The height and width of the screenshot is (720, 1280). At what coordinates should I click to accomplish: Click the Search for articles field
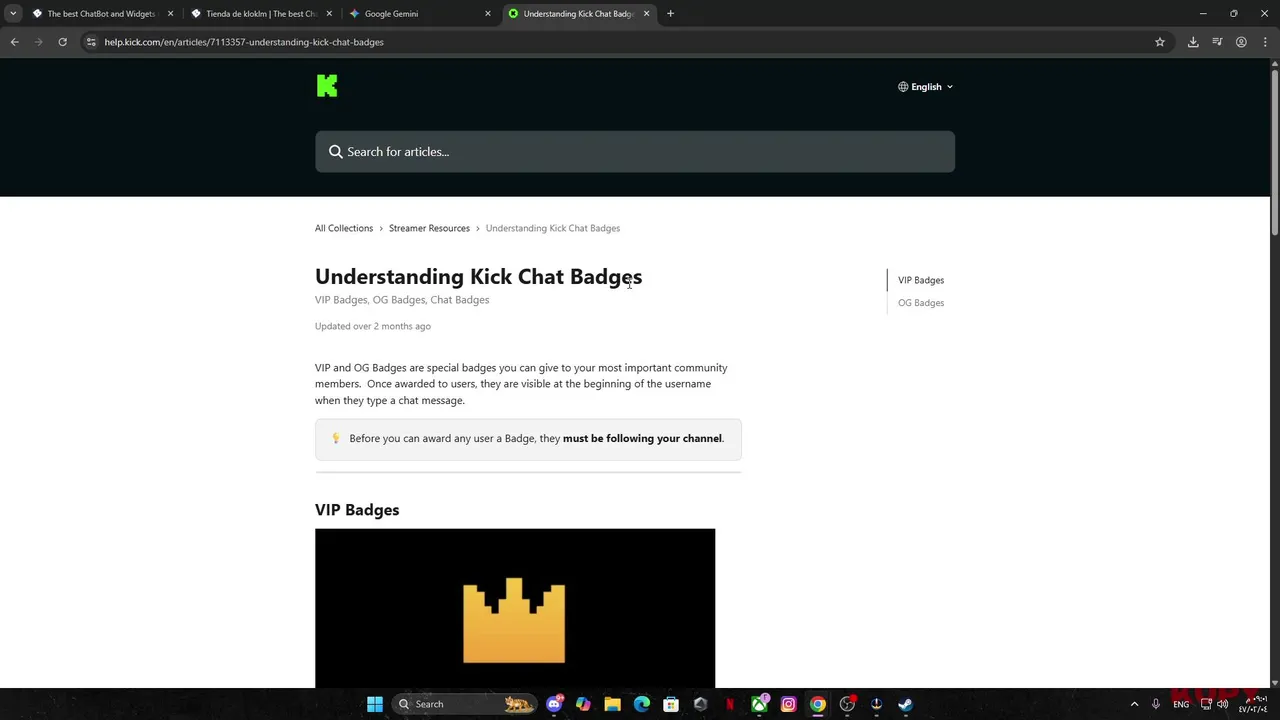click(x=635, y=152)
